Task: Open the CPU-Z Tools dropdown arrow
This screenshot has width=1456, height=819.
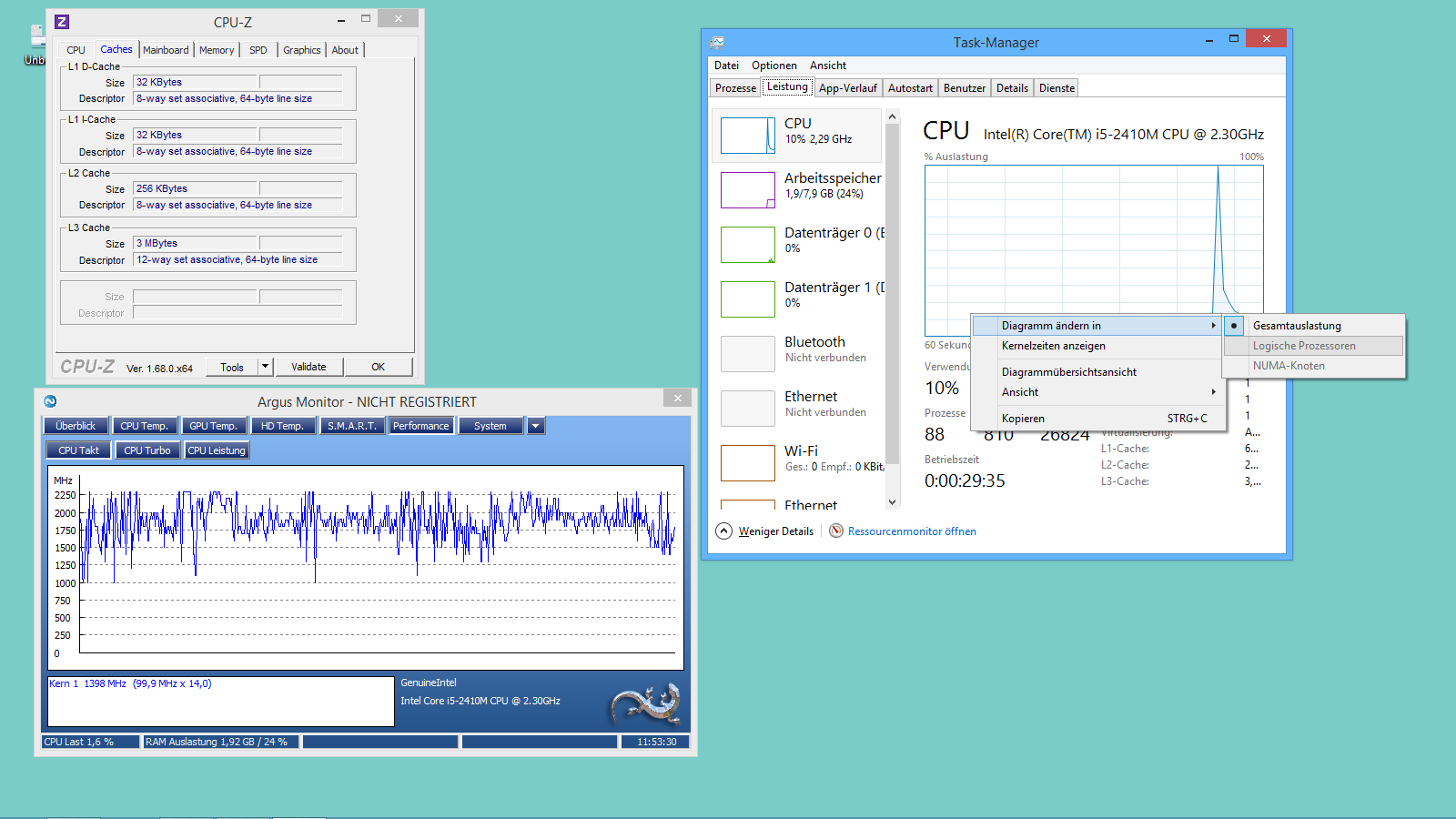Action: 266,367
